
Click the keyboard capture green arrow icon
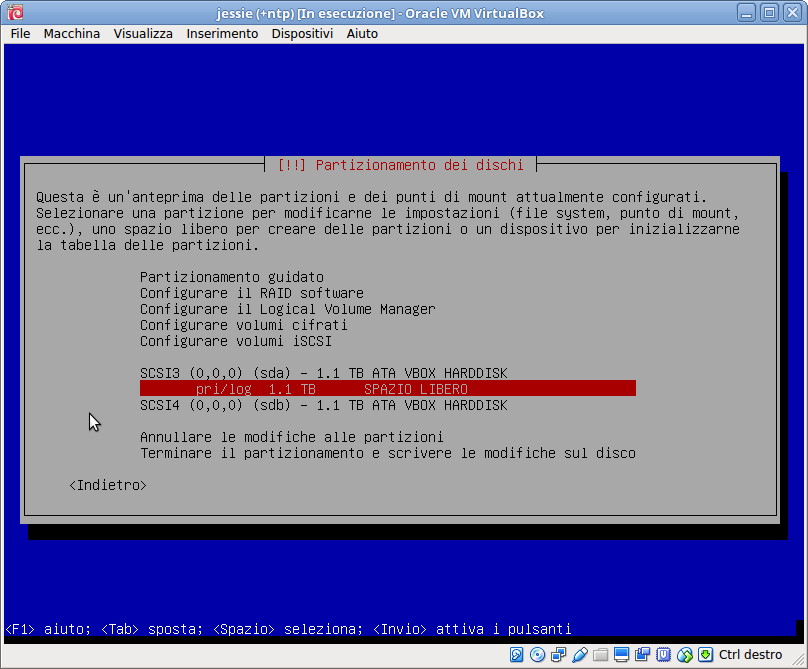pos(705,655)
